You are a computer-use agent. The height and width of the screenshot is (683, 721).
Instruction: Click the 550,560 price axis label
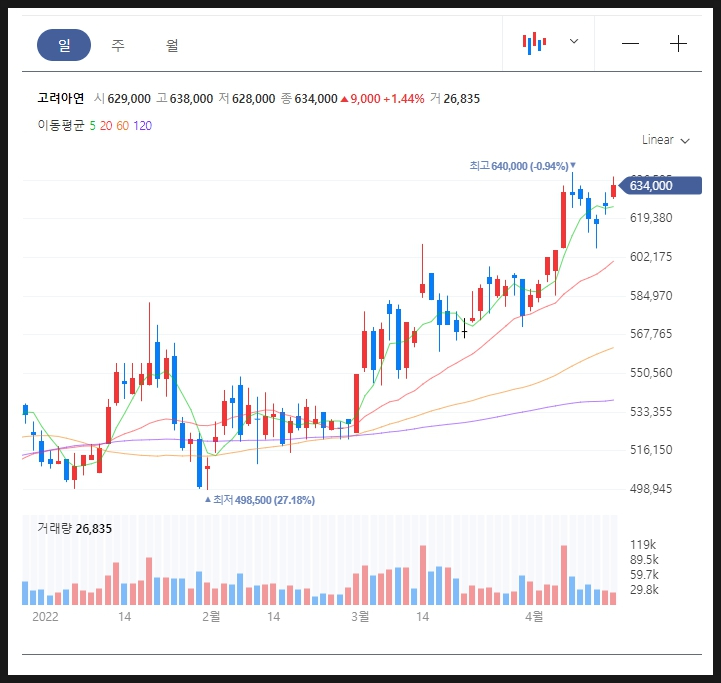[x=651, y=372]
